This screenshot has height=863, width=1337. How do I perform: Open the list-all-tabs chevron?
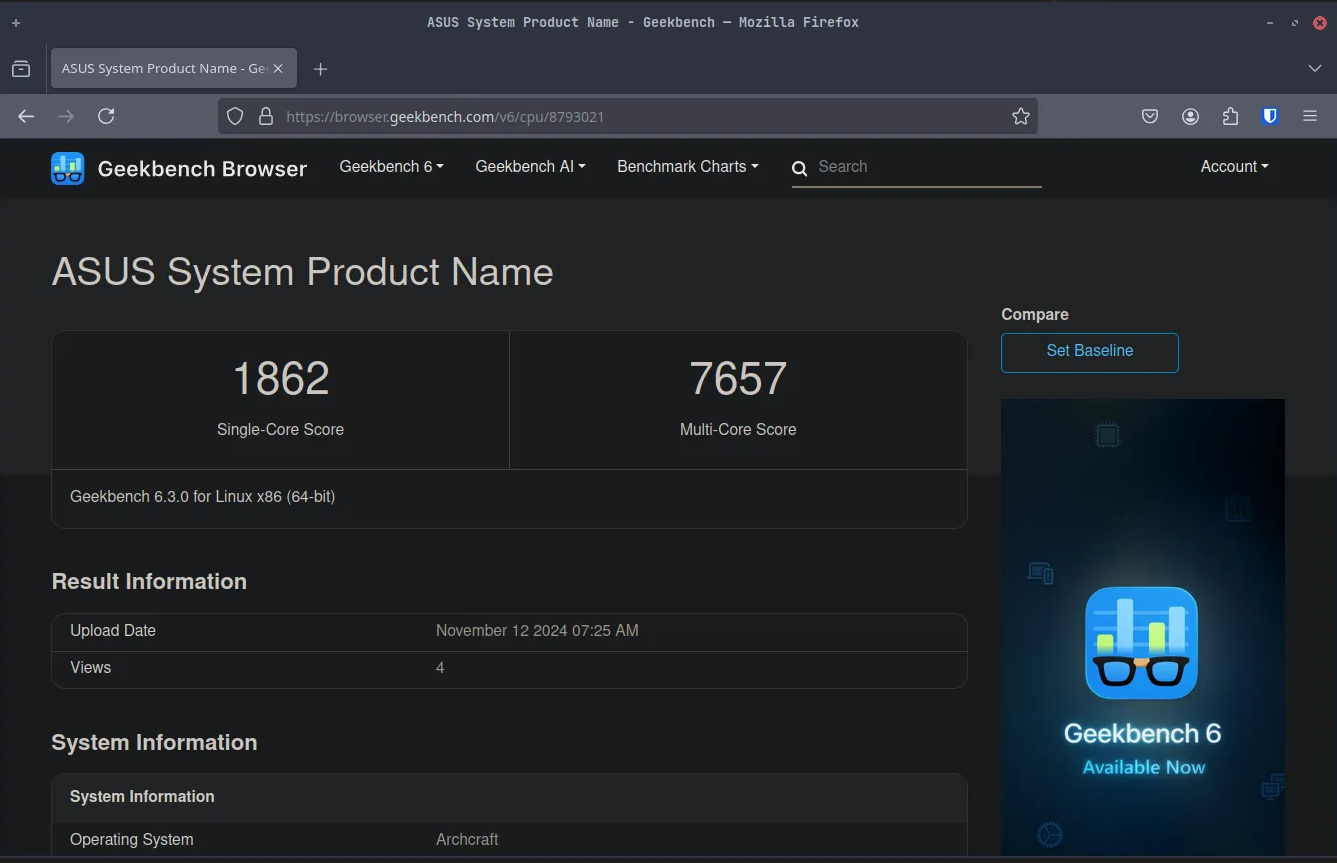(1315, 68)
